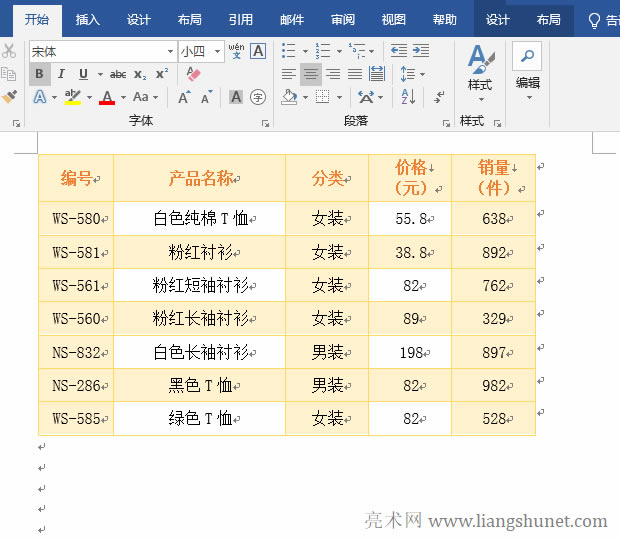The image size is (620, 540).
Task: Click the Format Painter brush icon
Action: click(9, 97)
